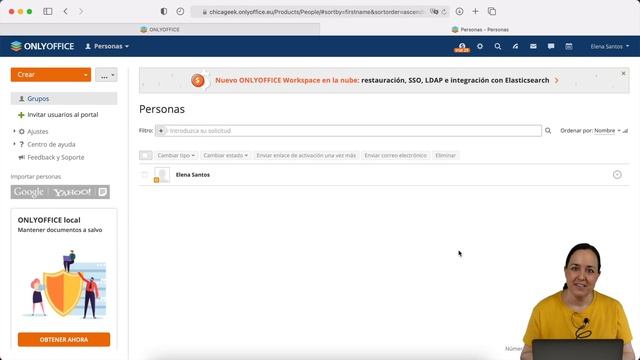Click Elena Santos avatar thumbnail
This screenshot has height=360, width=640.
tap(162, 175)
